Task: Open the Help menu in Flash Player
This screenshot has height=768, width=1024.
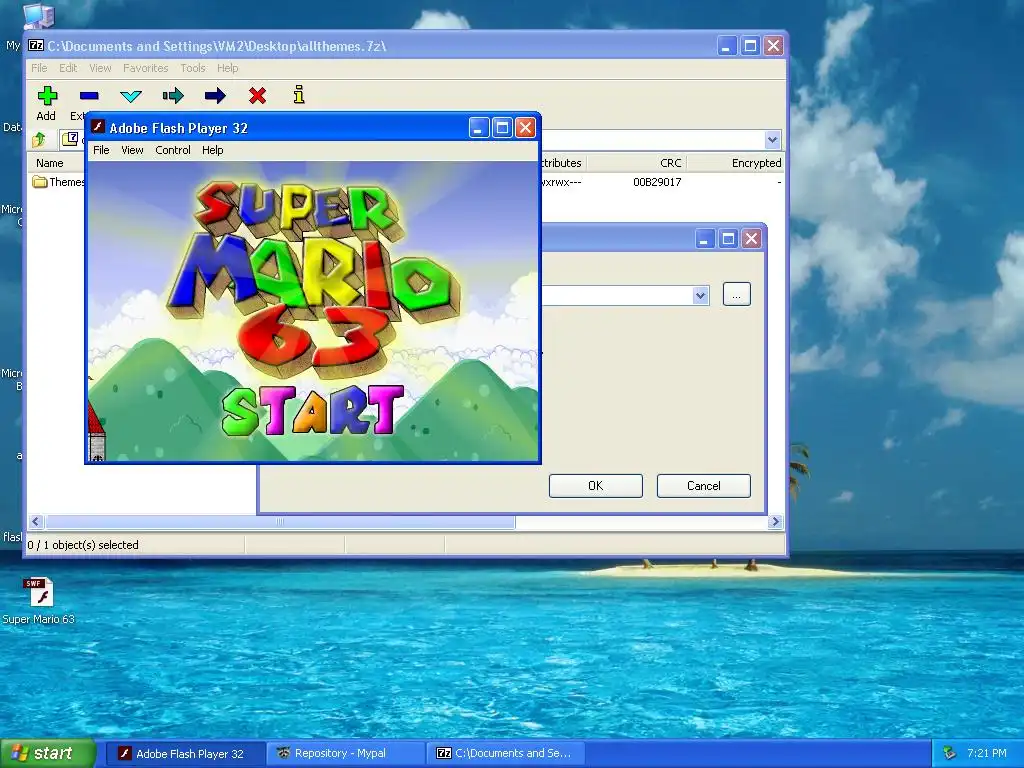Action: (x=212, y=150)
